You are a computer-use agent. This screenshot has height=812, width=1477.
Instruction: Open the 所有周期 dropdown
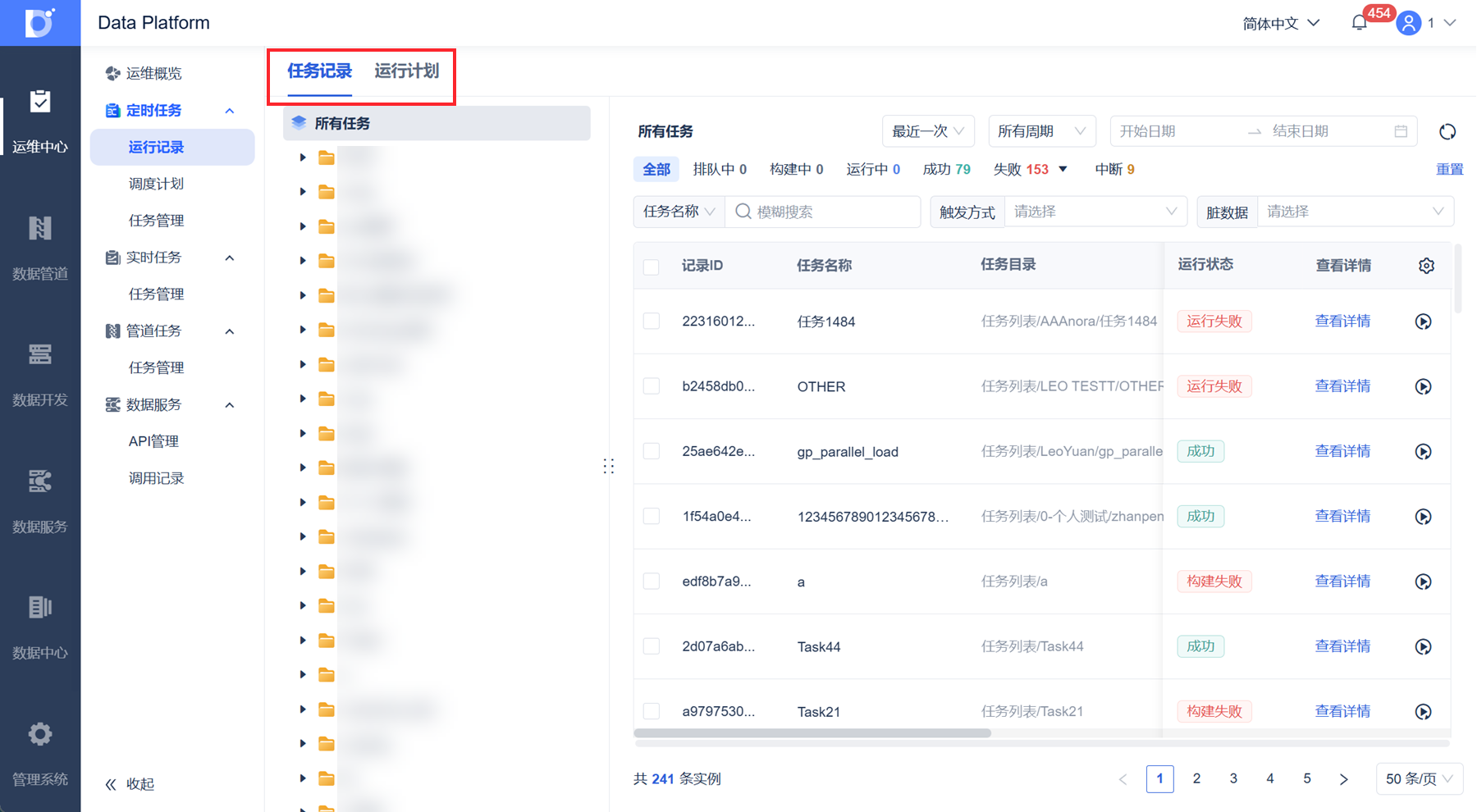click(1042, 131)
